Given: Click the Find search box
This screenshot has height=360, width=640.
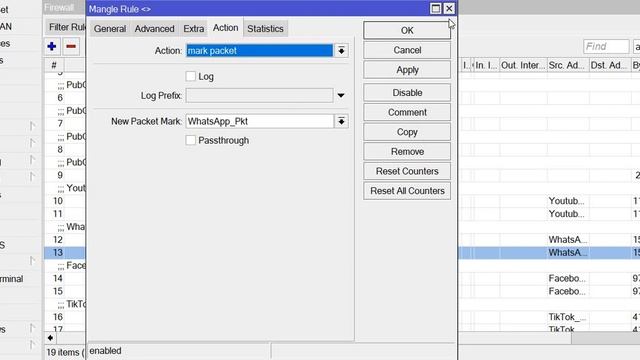Looking at the screenshot, I should tap(606, 47).
